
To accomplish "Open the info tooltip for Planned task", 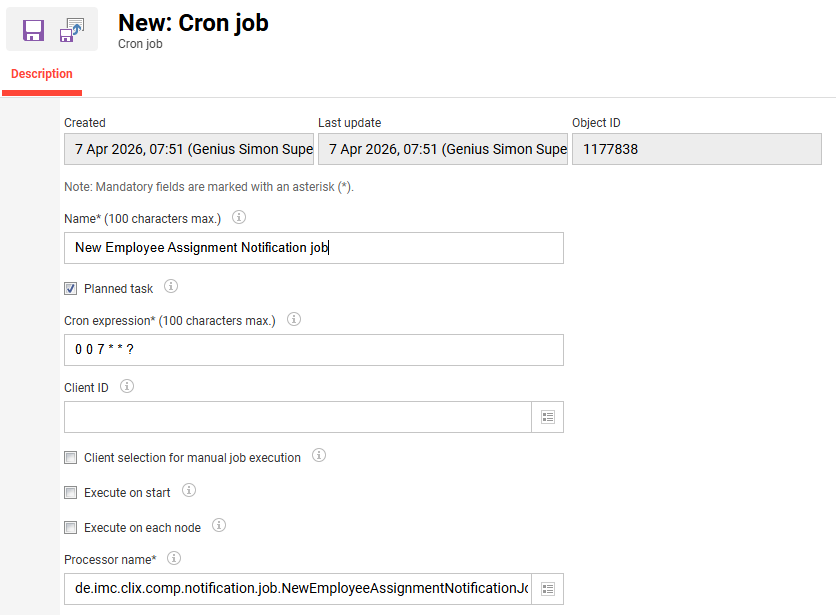I will [x=170, y=287].
